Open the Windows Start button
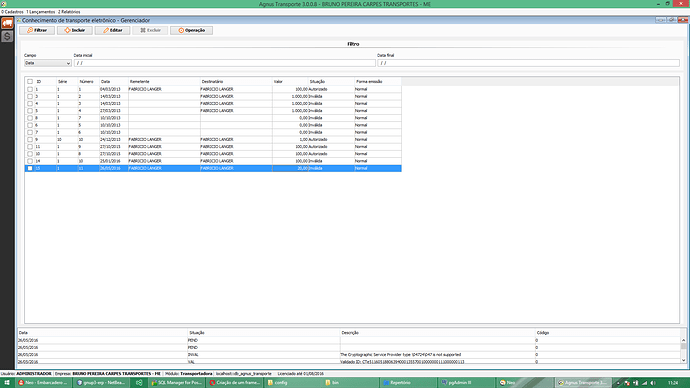The width and height of the screenshot is (690, 388). click(x=7, y=383)
